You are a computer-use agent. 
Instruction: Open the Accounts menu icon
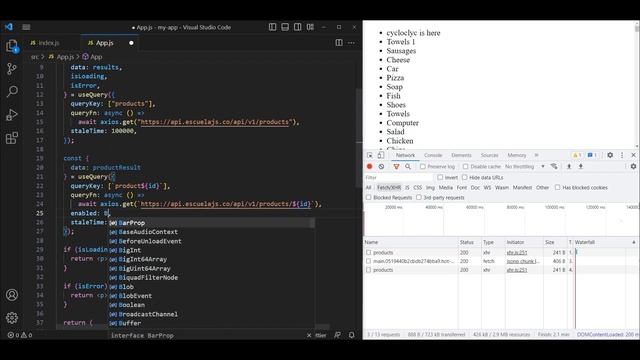tap(12, 295)
